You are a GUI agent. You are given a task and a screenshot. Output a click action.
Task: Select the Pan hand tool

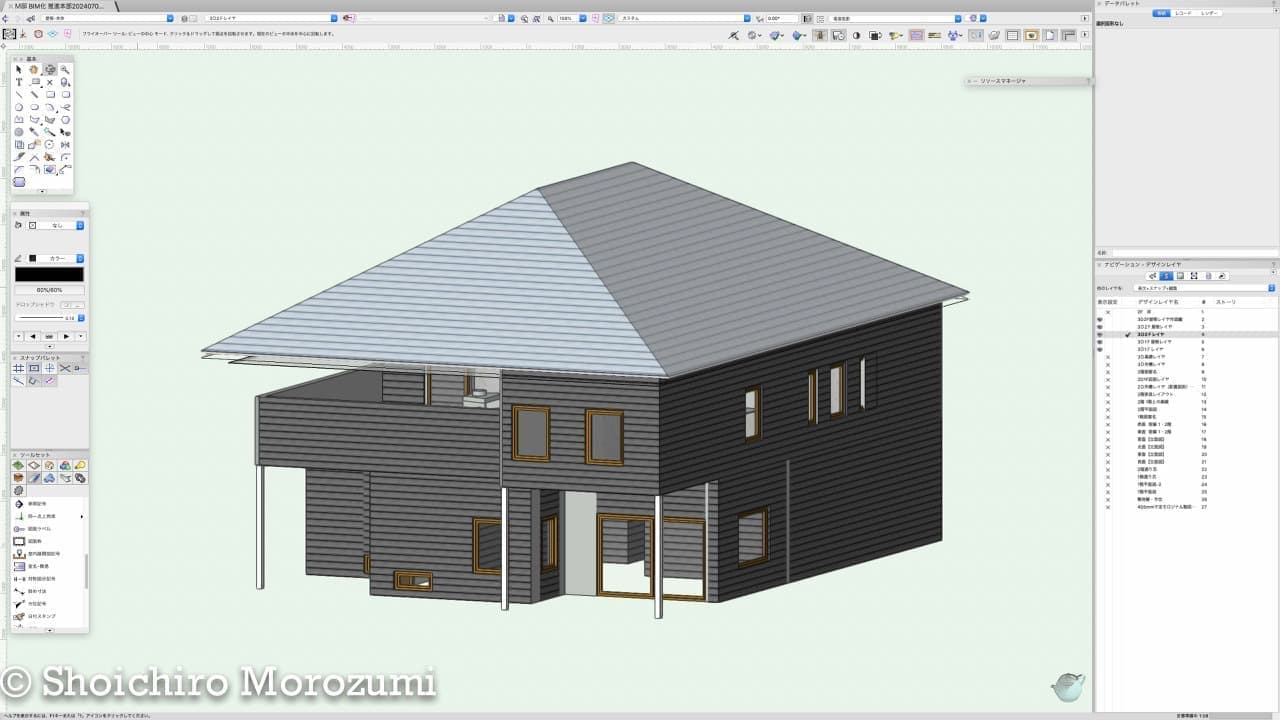tap(34, 70)
